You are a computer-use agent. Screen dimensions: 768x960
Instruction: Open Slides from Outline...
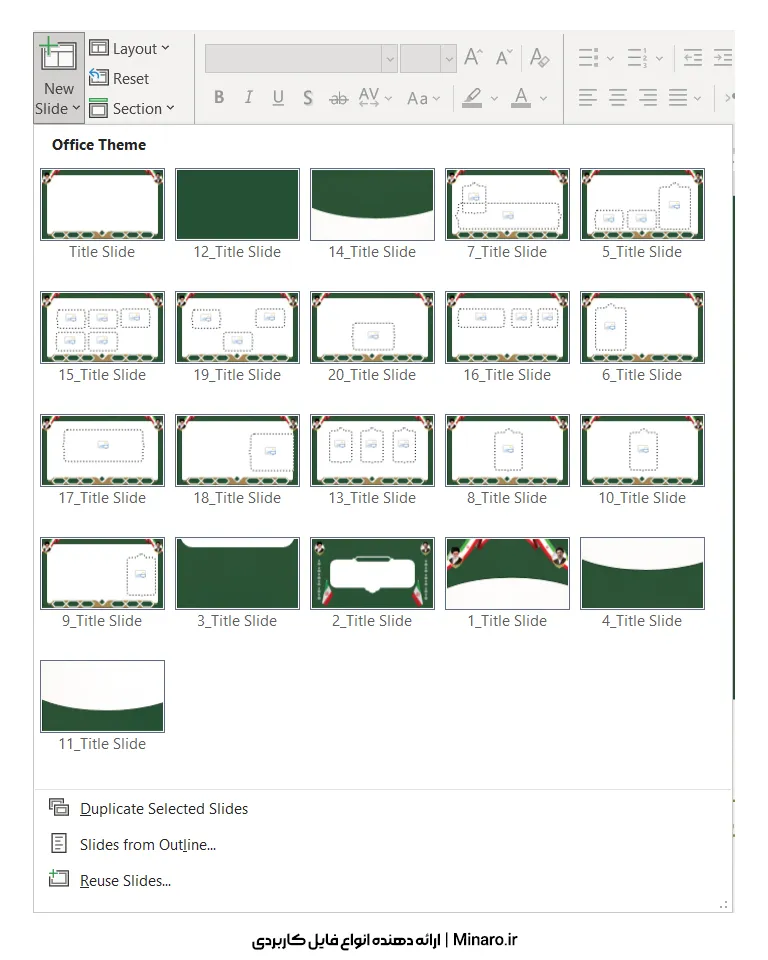coord(383,845)
